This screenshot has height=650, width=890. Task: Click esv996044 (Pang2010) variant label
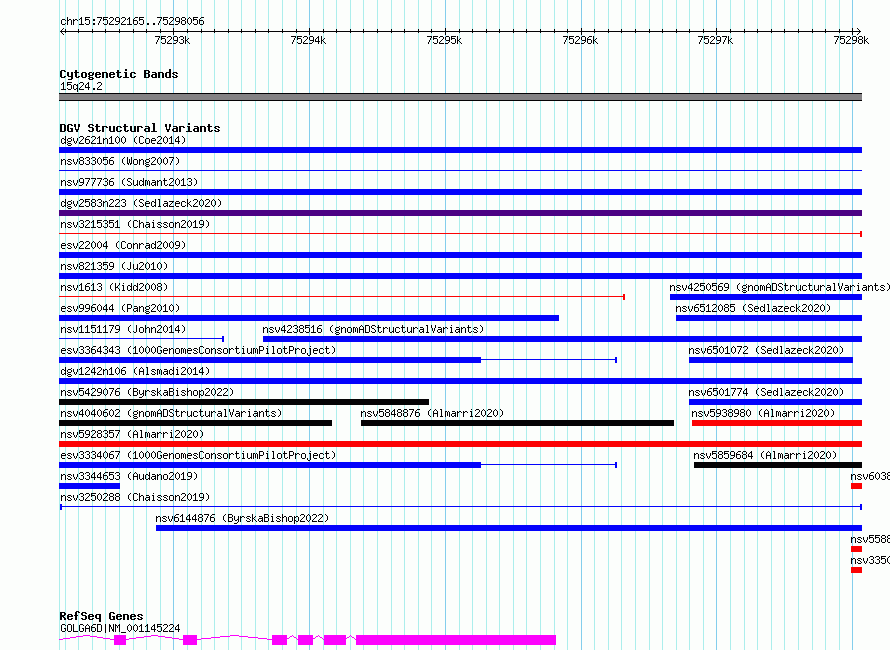click(x=120, y=308)
